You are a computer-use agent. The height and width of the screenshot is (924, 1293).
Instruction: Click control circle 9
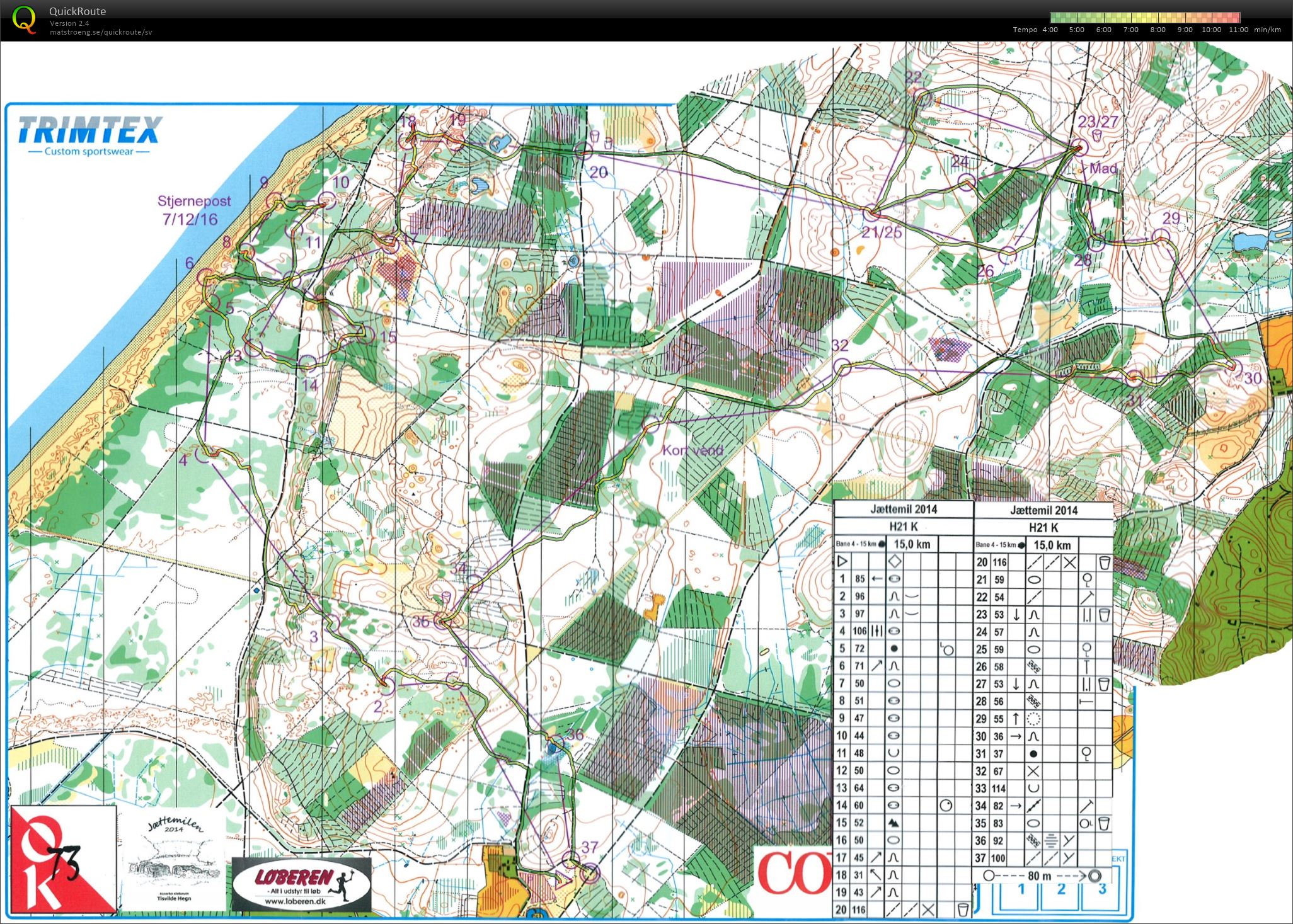coord(275,202)
